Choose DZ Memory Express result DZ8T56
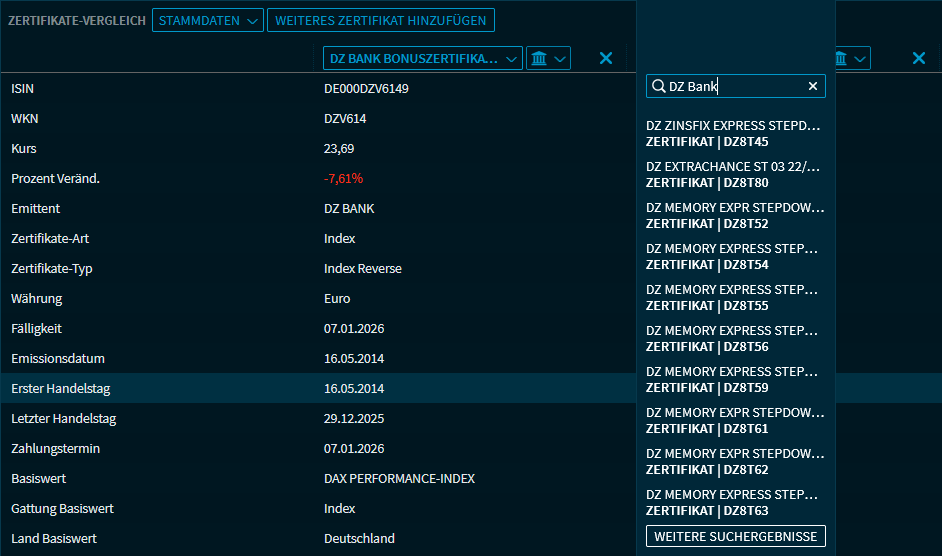The height and width of the screenshot is (556, 942). (x=735, y=339)
